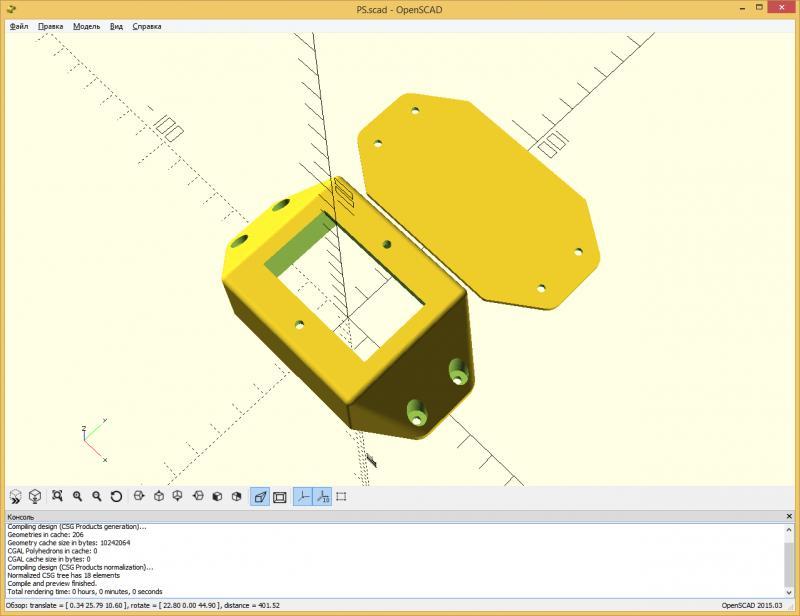800x616 pixels.
Task: Close the Консоль panel
Action: pos(789,516)
